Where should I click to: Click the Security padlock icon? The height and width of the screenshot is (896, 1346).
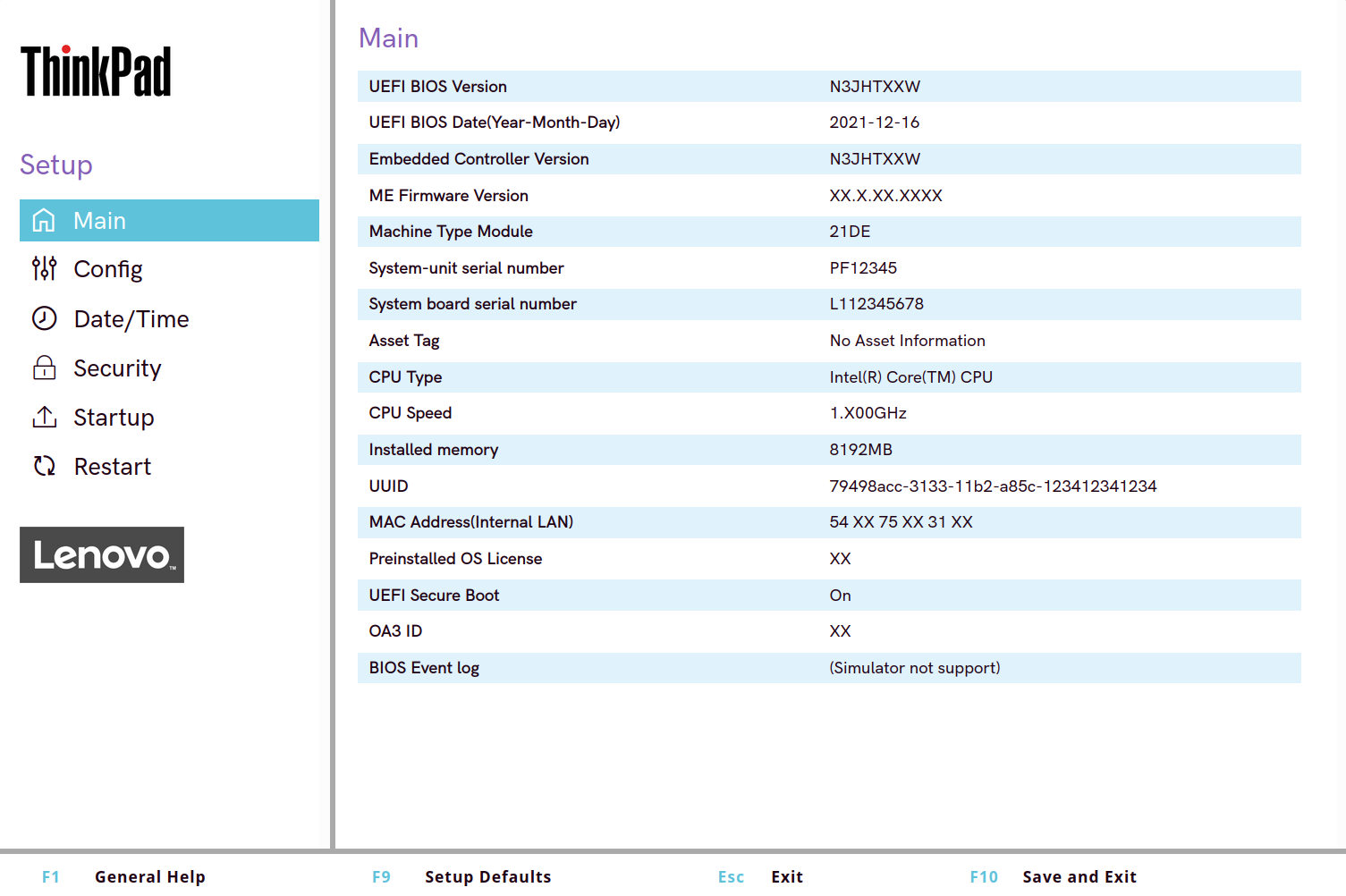[x=44, y=368]
